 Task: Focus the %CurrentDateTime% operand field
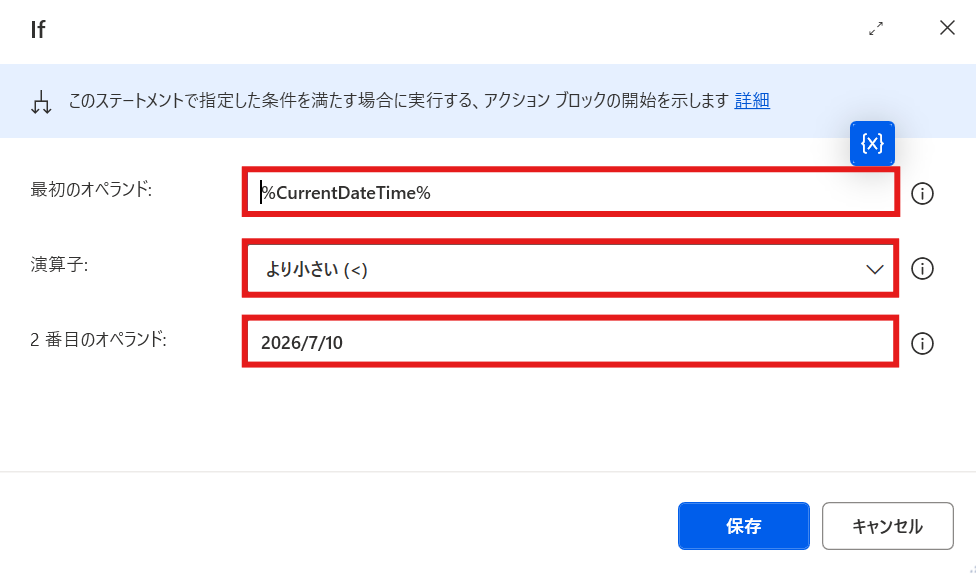(x=570, y=192)
